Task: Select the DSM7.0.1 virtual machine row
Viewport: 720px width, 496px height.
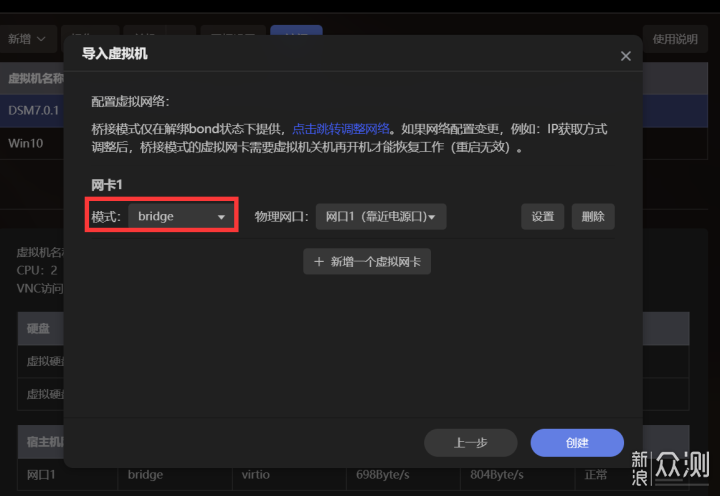Action: coord(32,109)
